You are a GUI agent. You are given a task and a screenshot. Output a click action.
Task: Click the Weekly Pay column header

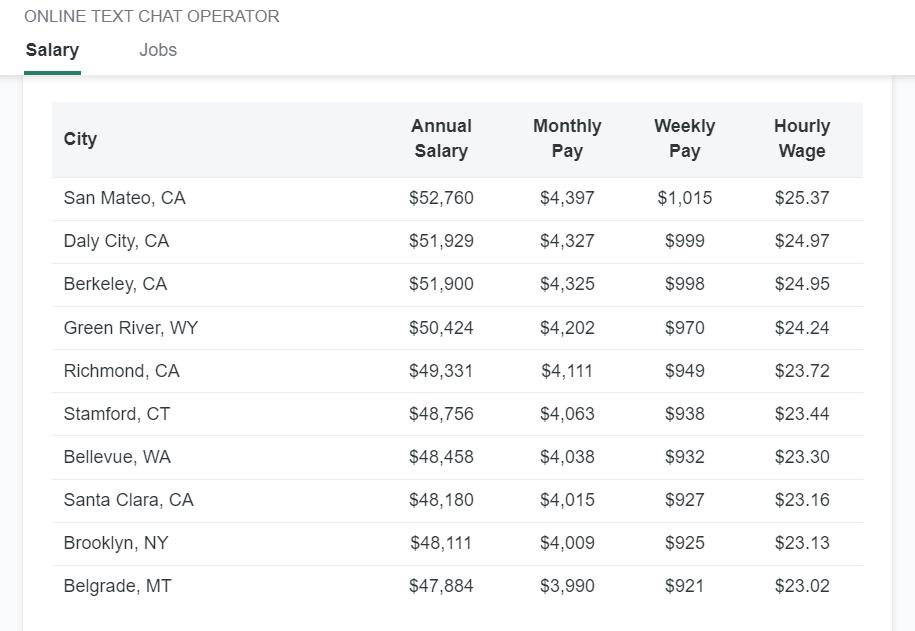(684, 138)
